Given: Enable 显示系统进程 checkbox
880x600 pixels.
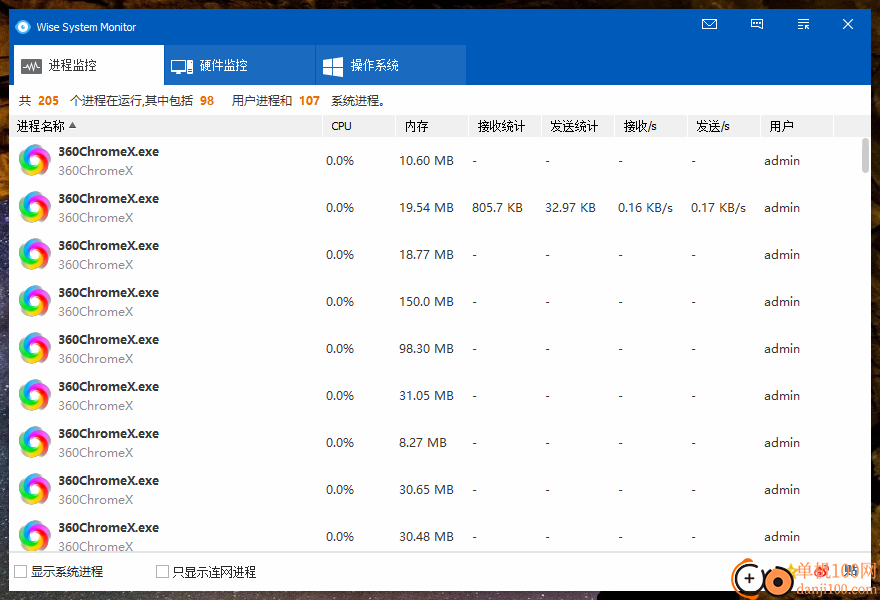Looking at the screenshot, I should [21, 571].
